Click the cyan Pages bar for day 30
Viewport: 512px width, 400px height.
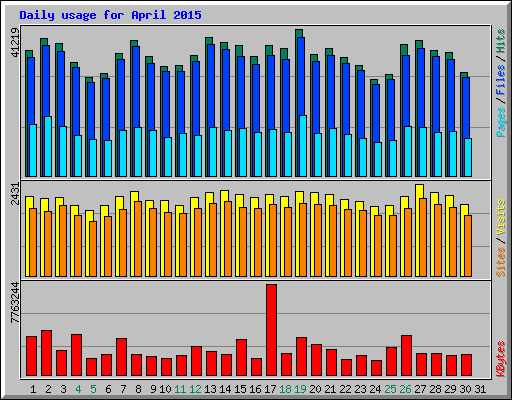pos(468,157)
